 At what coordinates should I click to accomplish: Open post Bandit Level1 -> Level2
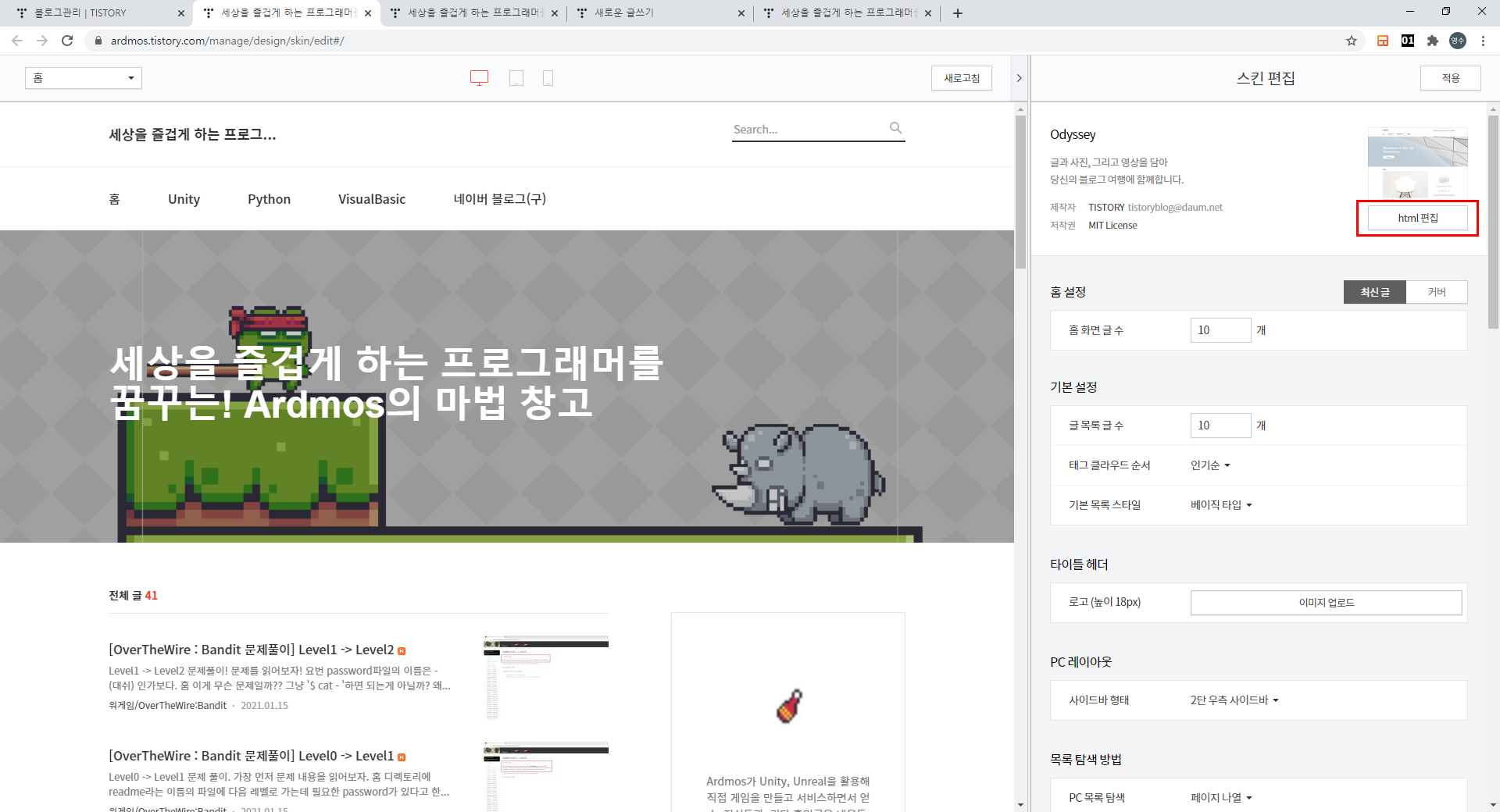[x=252, y=650]
